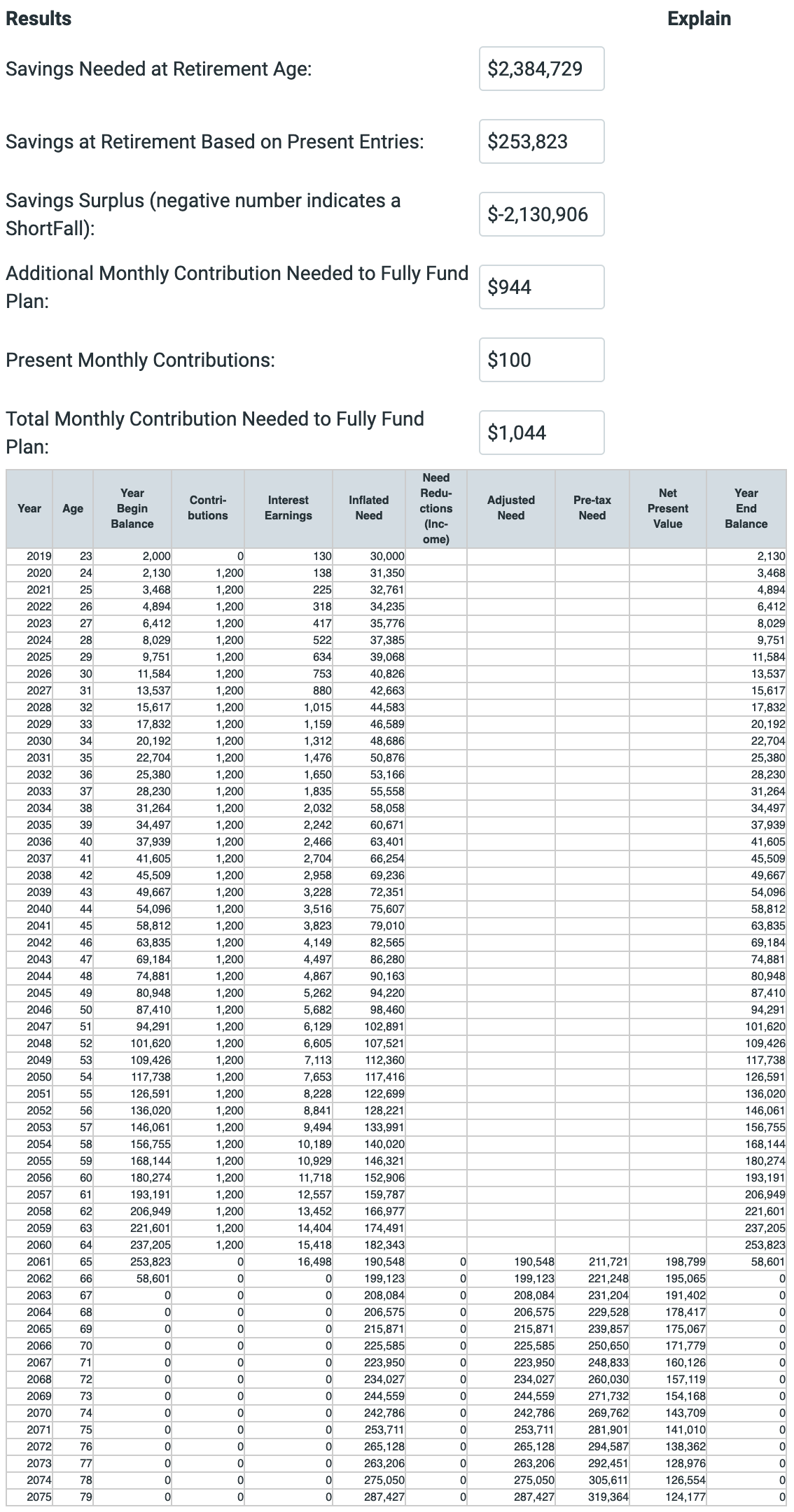Click the Net Present Value column header
This screenshot has height=1512, width=794.
point(667,509)
